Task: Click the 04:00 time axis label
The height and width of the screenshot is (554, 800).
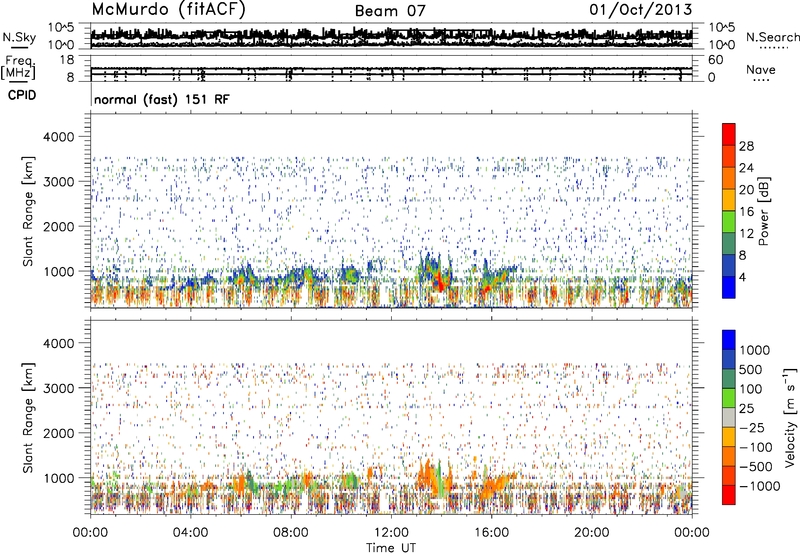Action: click(x=190, y=533)
